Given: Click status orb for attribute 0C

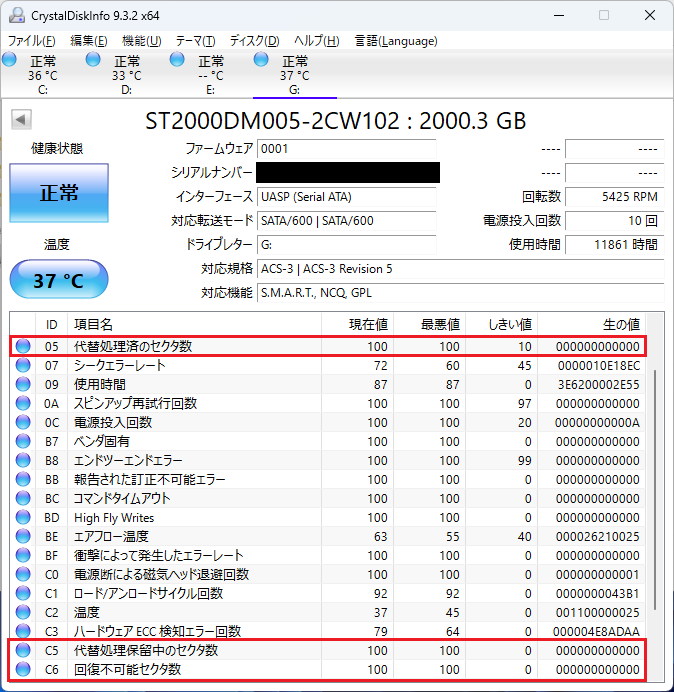Looking at the screenshot, I should click(x=23, y=422).
